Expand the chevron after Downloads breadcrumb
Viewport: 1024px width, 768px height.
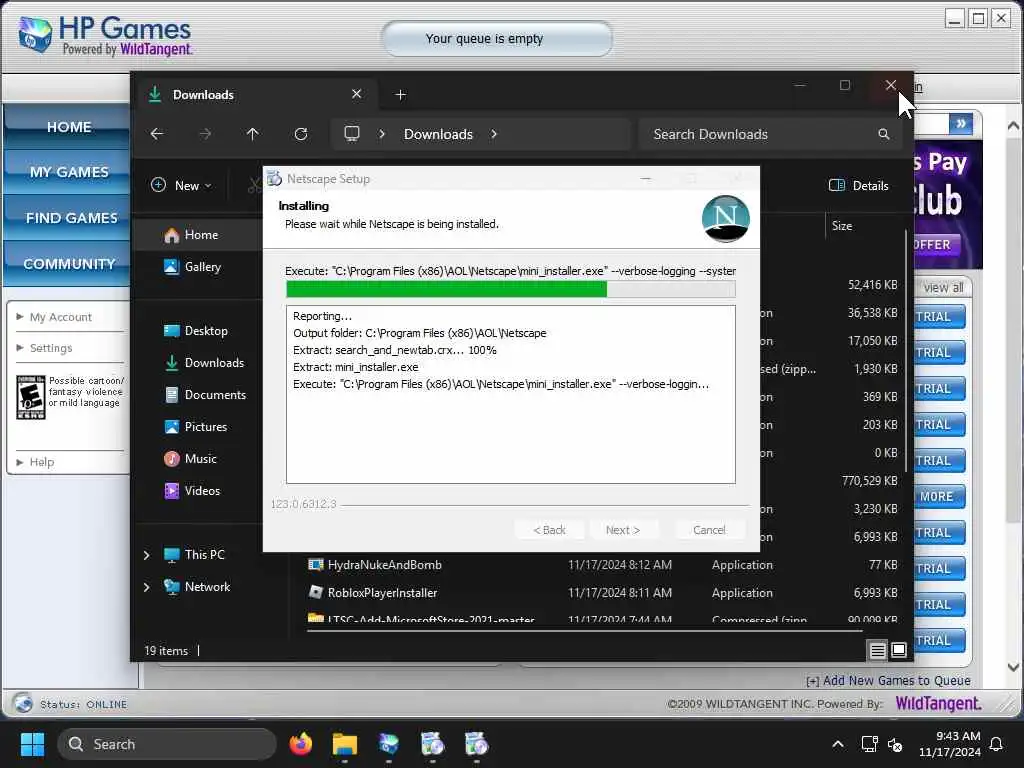[x=494, y=134]
